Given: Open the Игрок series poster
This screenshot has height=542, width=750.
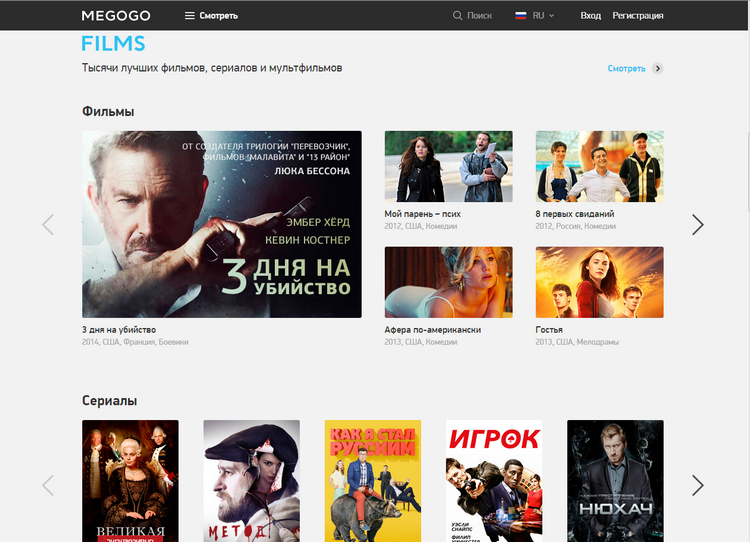Looking at the screenshot, I should 494,481.
